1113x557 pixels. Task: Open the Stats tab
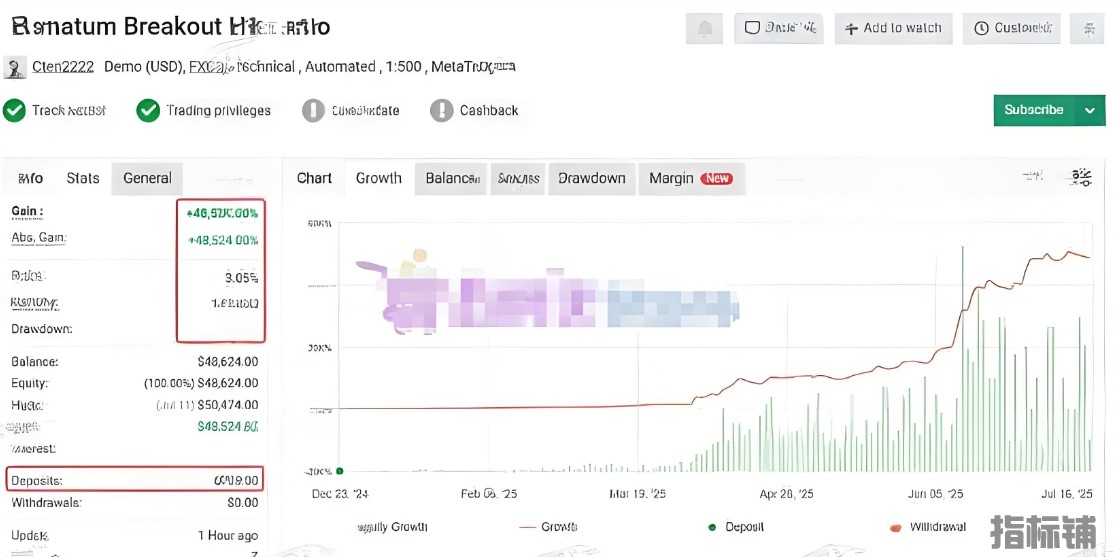tap(83, 178)
